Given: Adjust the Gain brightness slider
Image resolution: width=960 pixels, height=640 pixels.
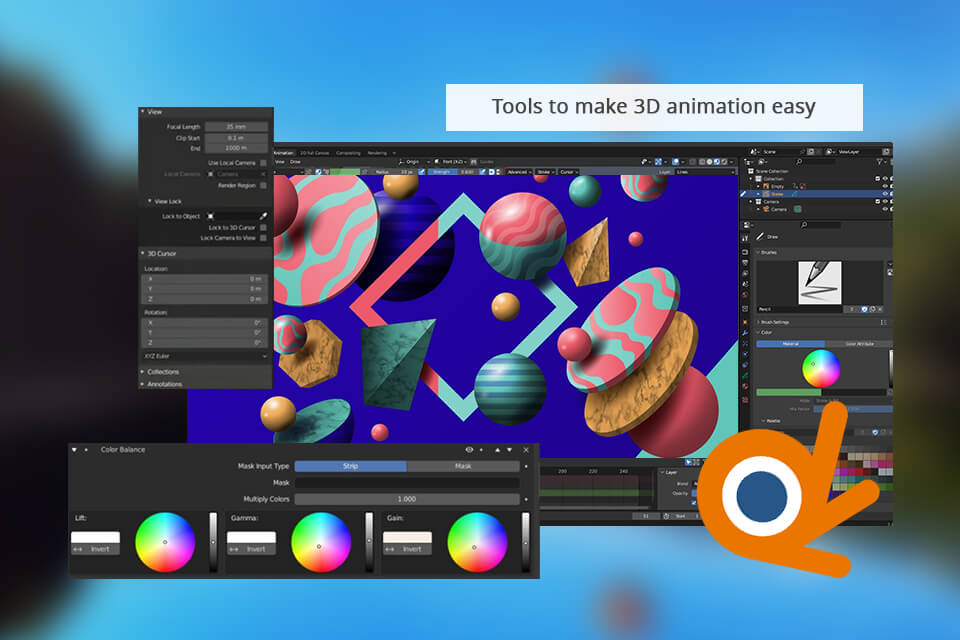Looking at the screenshot, I should [525, 542].
